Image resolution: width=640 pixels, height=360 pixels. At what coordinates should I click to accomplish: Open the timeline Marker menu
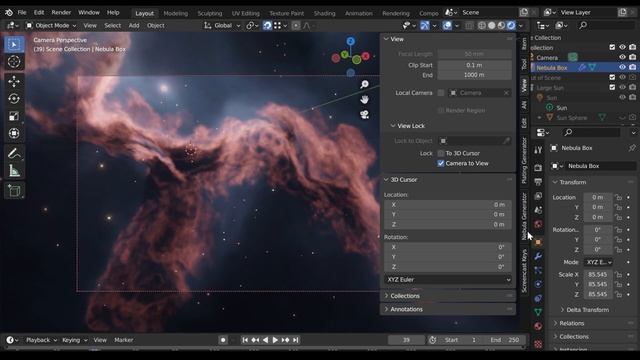(x=124, y=340)
